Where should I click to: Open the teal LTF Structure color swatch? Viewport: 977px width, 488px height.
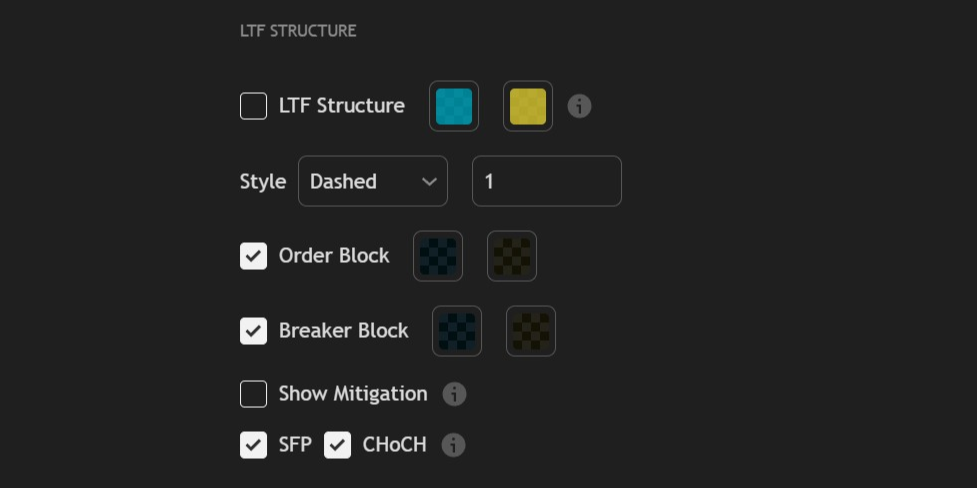click(454, 106)
